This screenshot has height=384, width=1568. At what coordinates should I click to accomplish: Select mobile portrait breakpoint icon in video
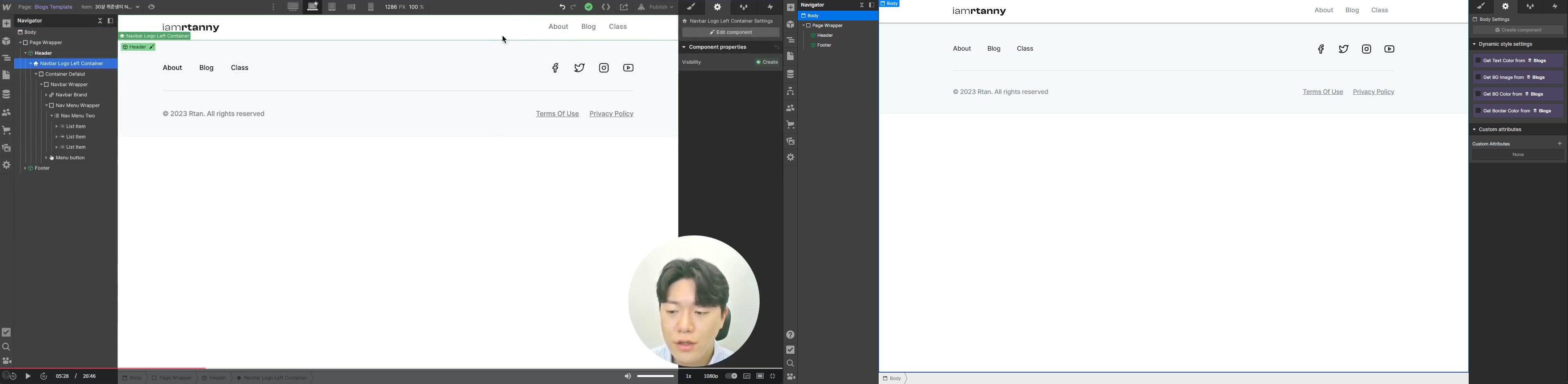pos(371,7)
